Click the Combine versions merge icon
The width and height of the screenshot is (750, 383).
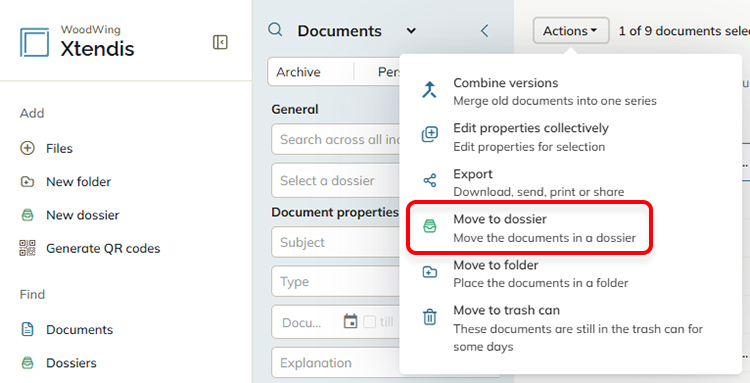430,90
